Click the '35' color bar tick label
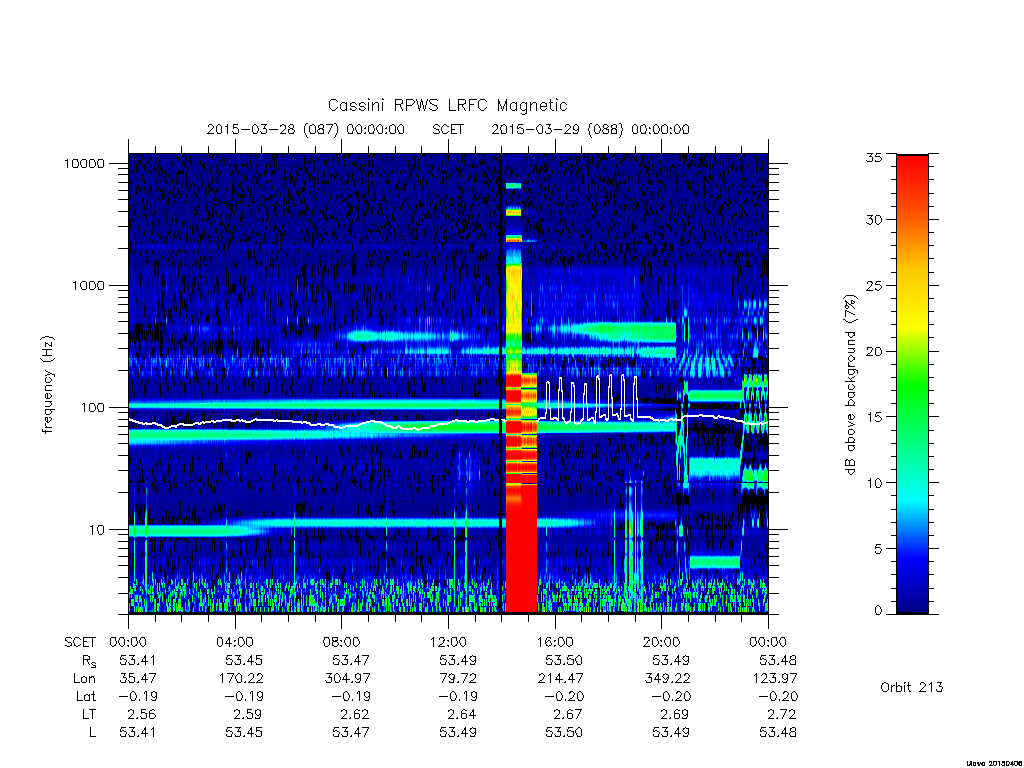1024x768 pixels. [874, 157]
